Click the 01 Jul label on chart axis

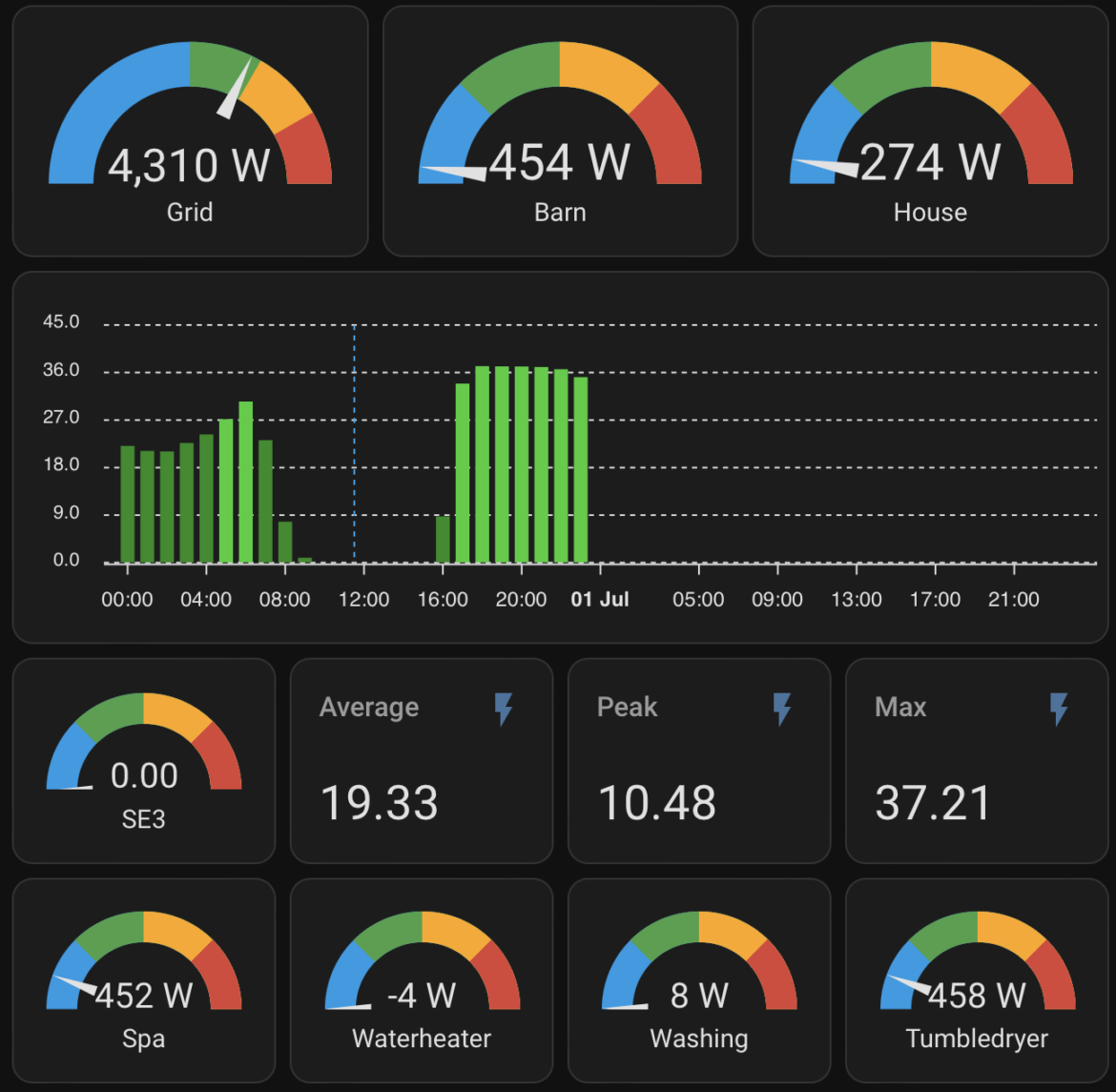coord(599,600)
